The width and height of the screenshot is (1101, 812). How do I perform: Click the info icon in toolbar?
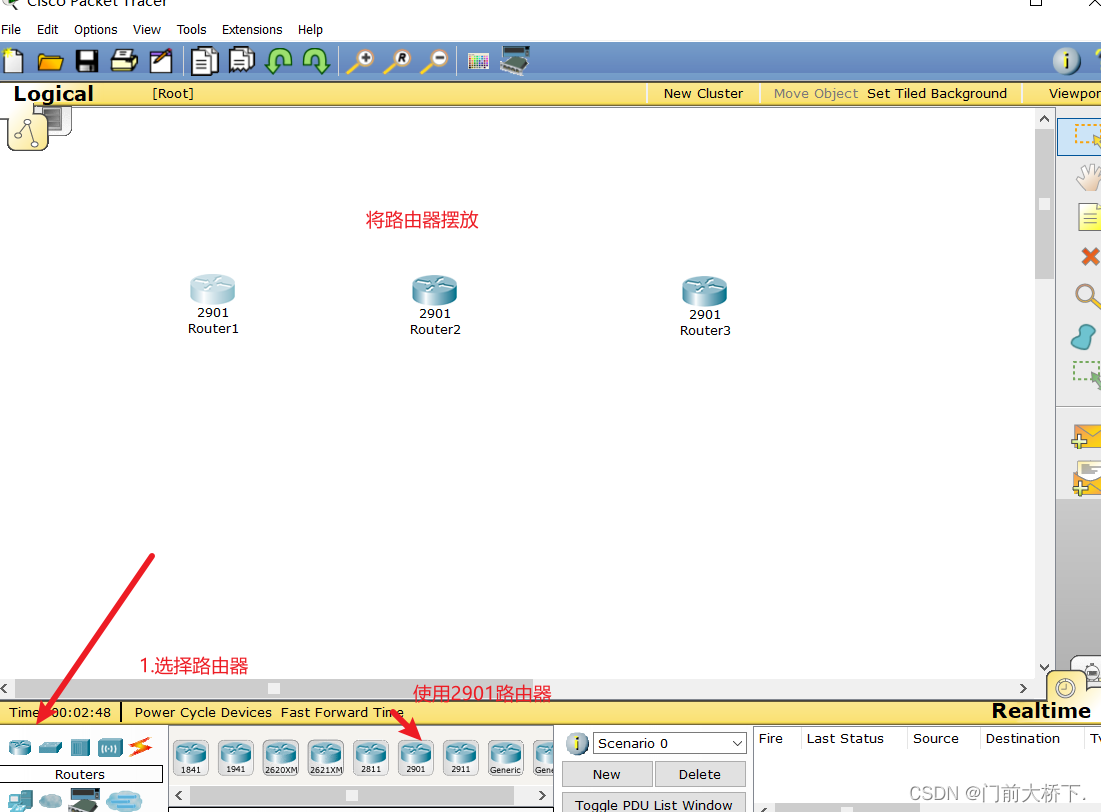pos(1066,61)
